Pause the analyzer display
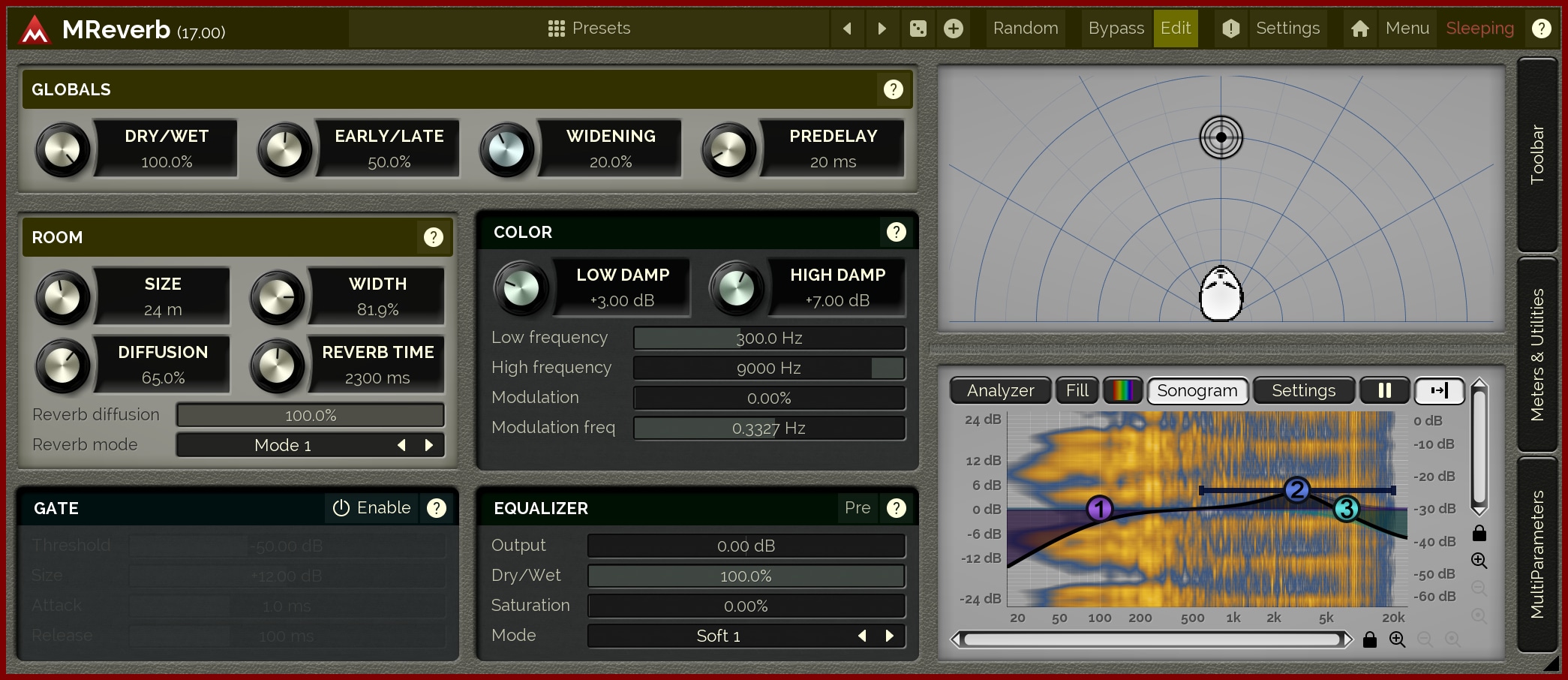 1384,390
